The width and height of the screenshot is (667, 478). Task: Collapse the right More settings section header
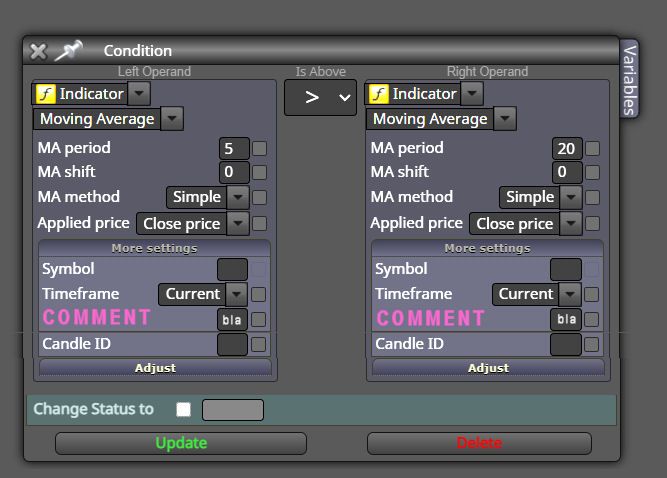pos(487,248)
